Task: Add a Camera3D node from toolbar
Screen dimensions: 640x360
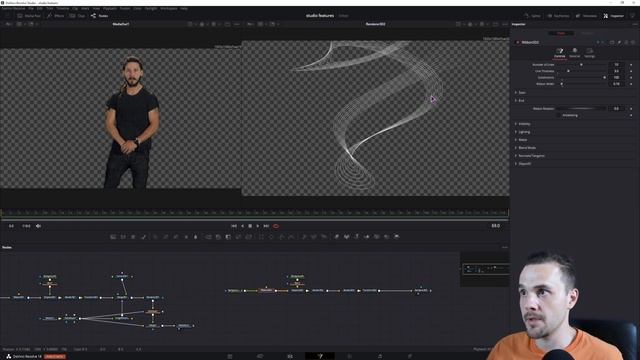Action: (377, 237)
